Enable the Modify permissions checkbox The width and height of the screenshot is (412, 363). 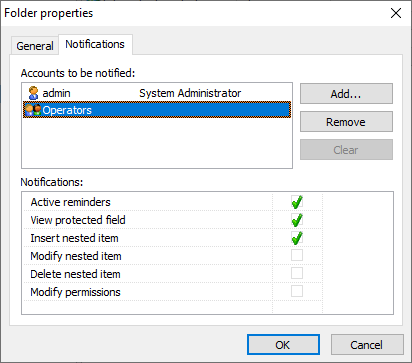[x=297, y=291]
